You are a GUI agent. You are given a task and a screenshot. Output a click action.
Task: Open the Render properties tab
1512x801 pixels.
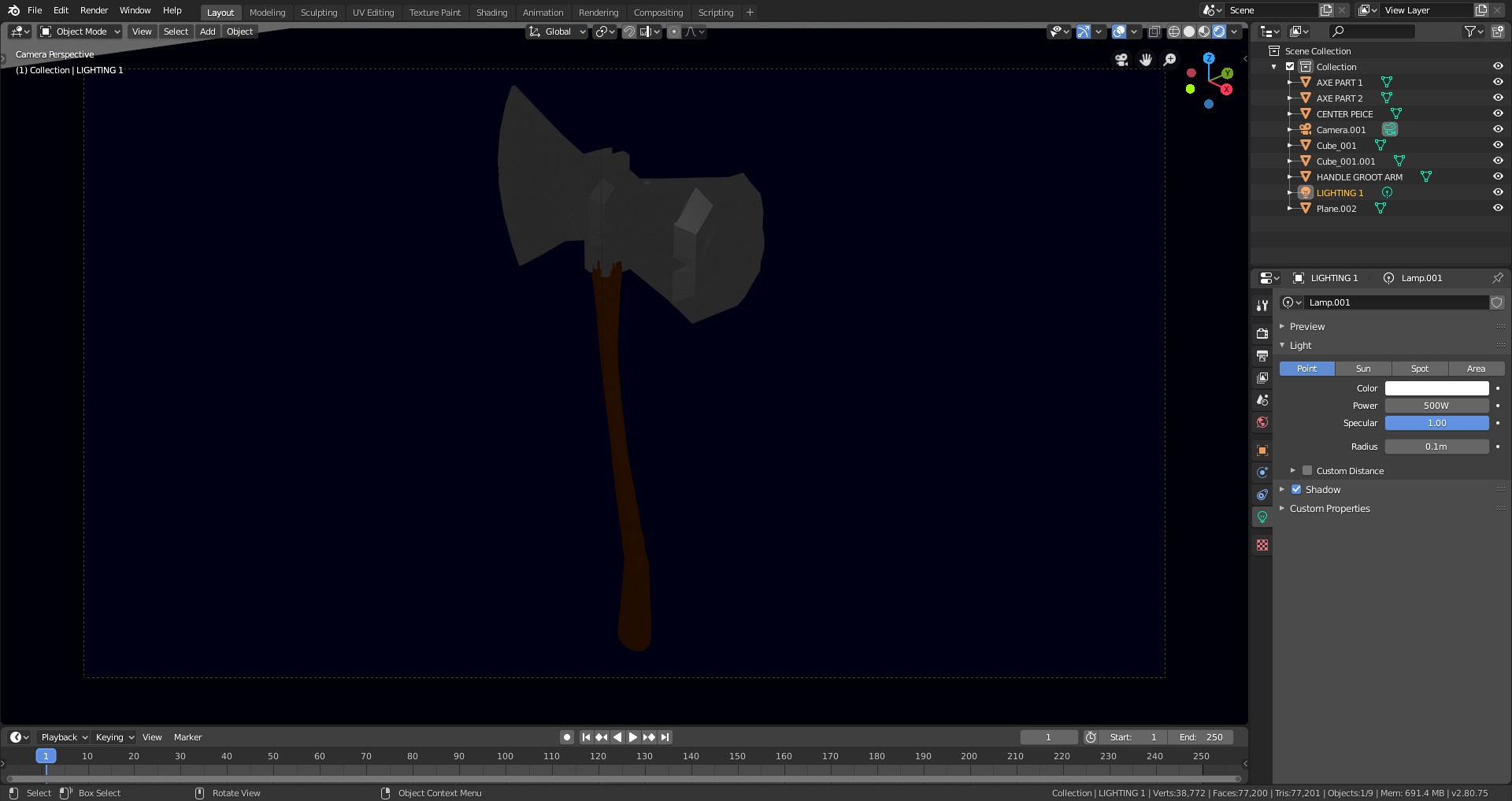(x=1262, y=334)
